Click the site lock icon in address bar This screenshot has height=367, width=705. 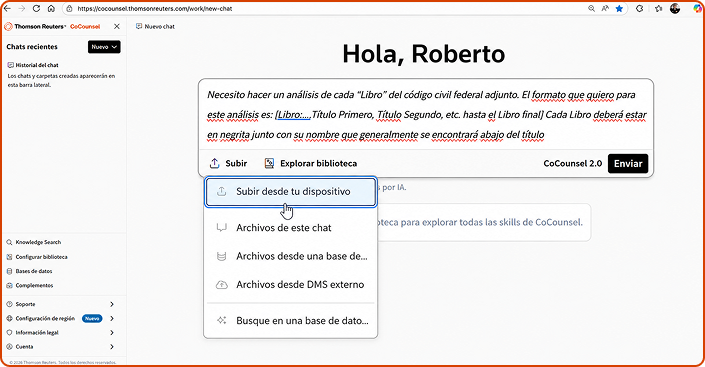point(69,9)
